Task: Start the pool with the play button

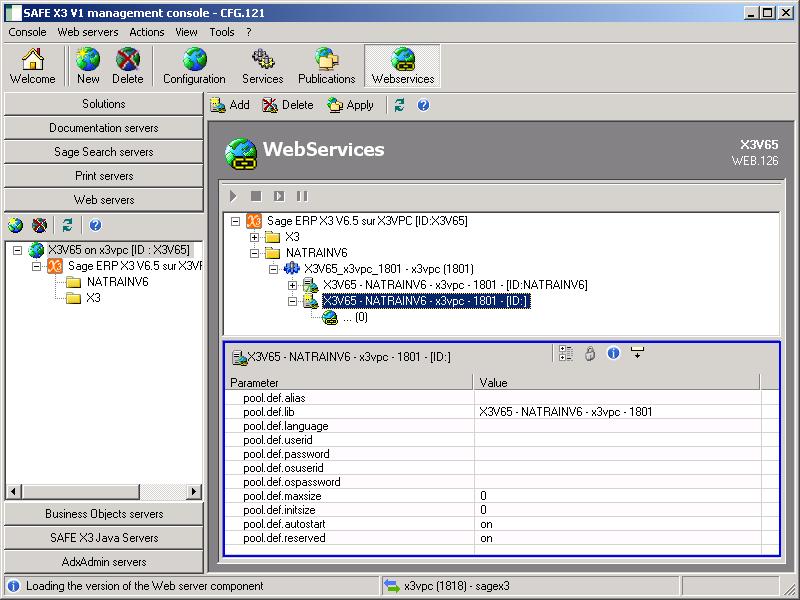Action: 233,196
